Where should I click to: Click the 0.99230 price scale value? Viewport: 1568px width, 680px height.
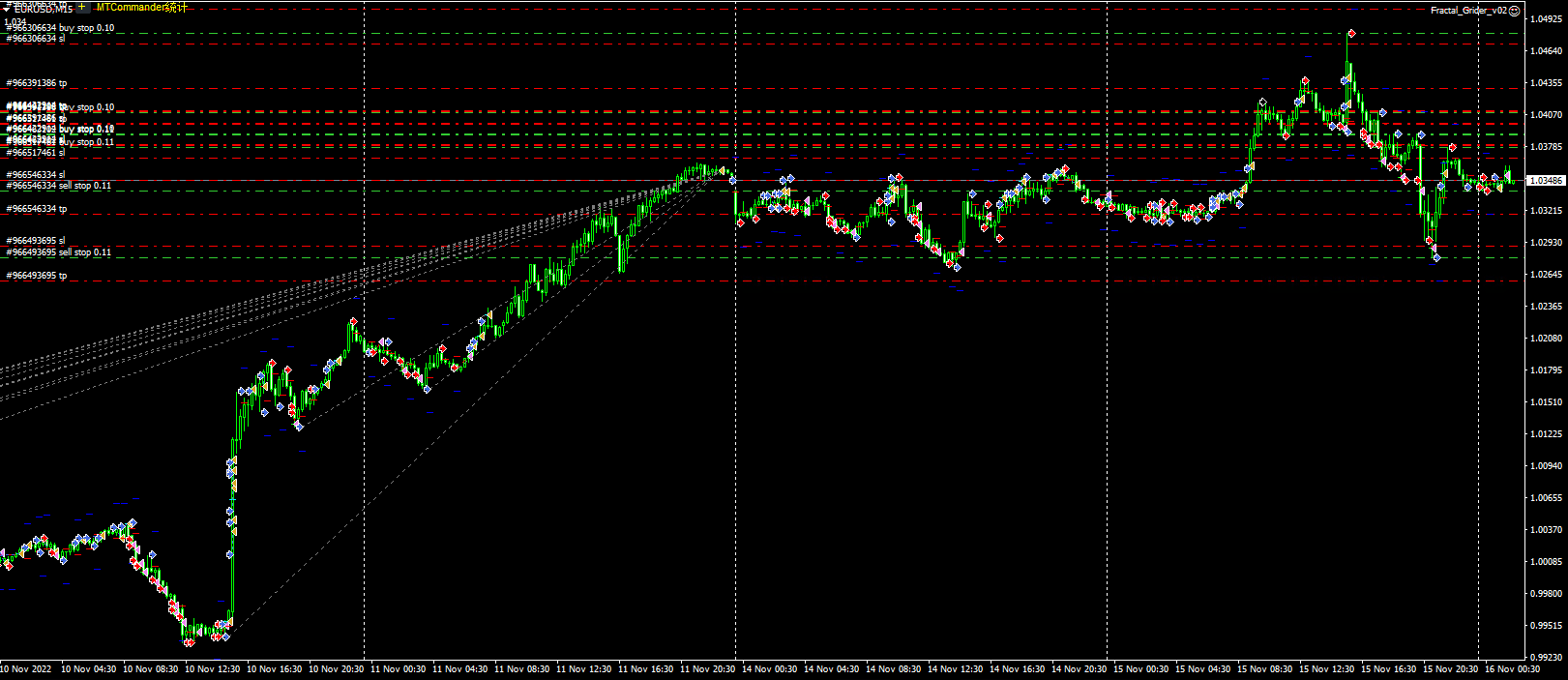click(x=1546, y=658)
